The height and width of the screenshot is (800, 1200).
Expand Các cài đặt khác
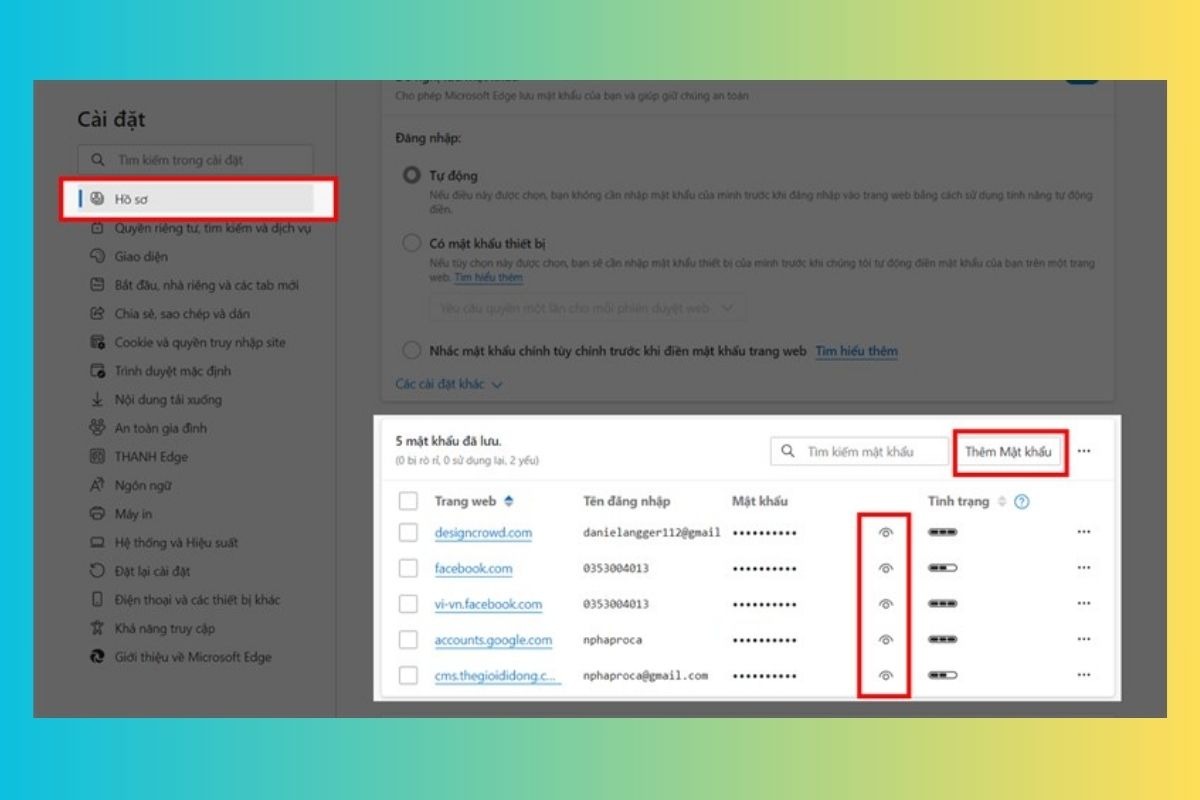[x=449, y=384]
